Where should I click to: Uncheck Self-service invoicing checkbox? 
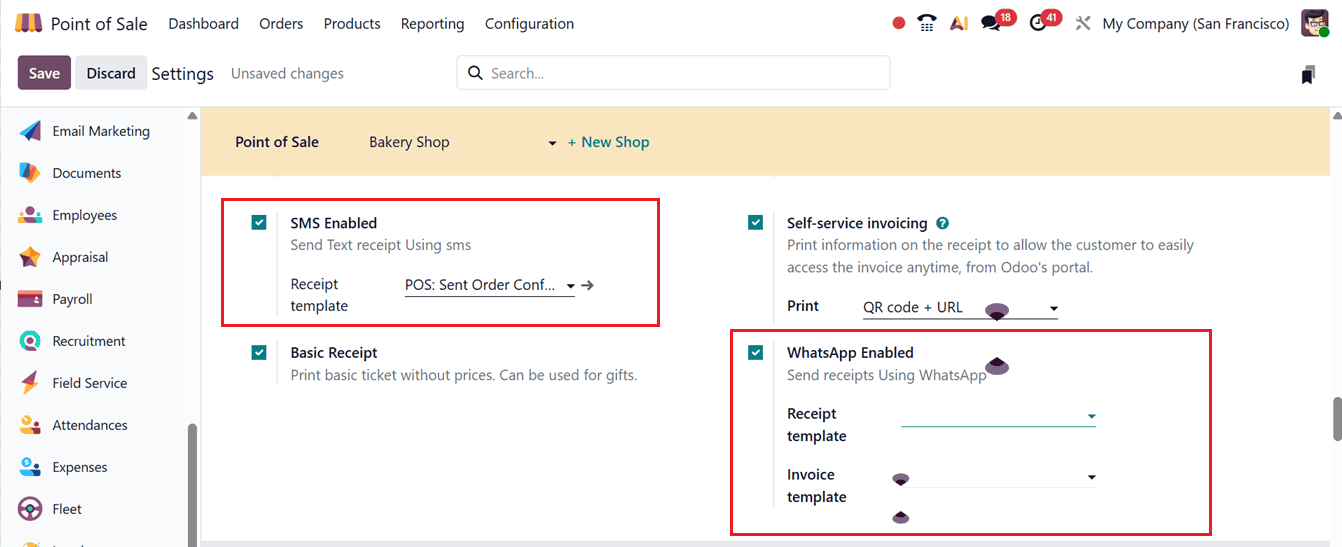(x=756, y=222)
